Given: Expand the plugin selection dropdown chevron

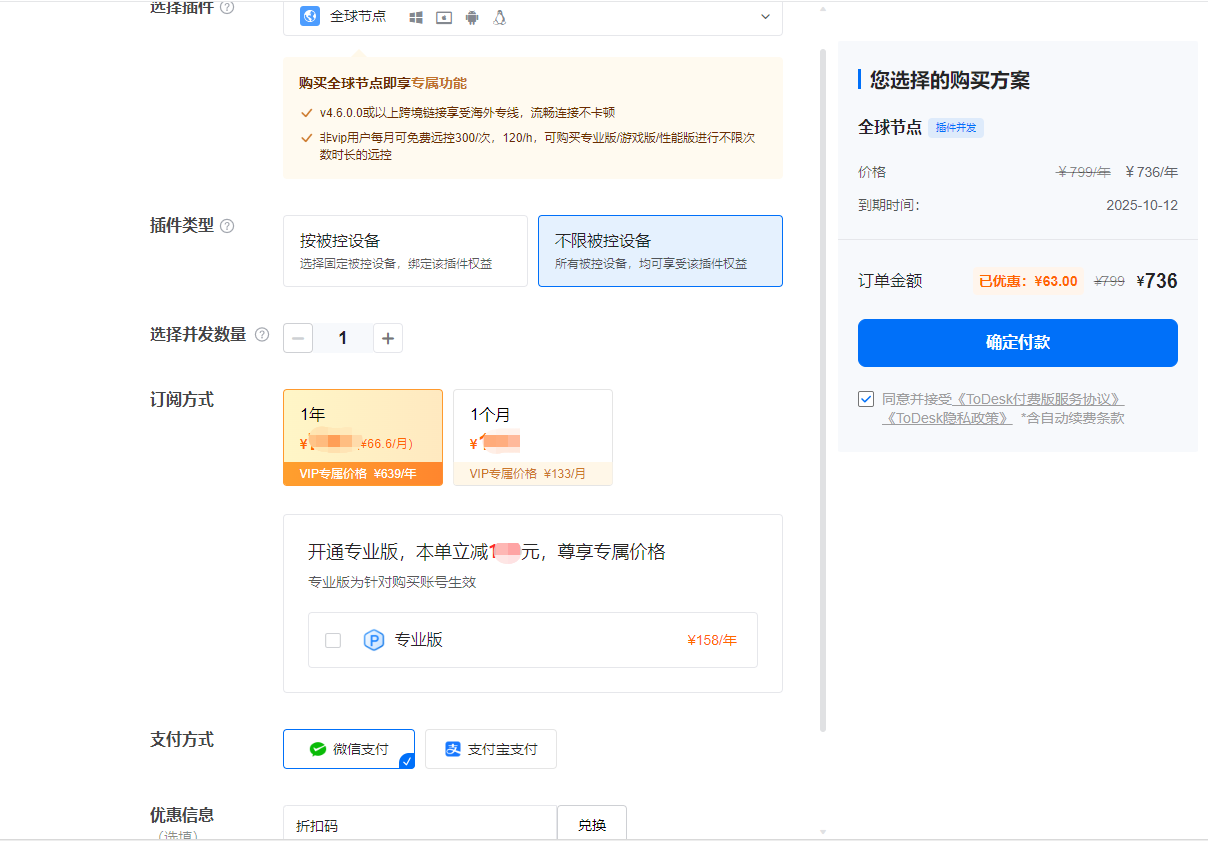Looking at the screenshot, I should (x=766, y=17).
